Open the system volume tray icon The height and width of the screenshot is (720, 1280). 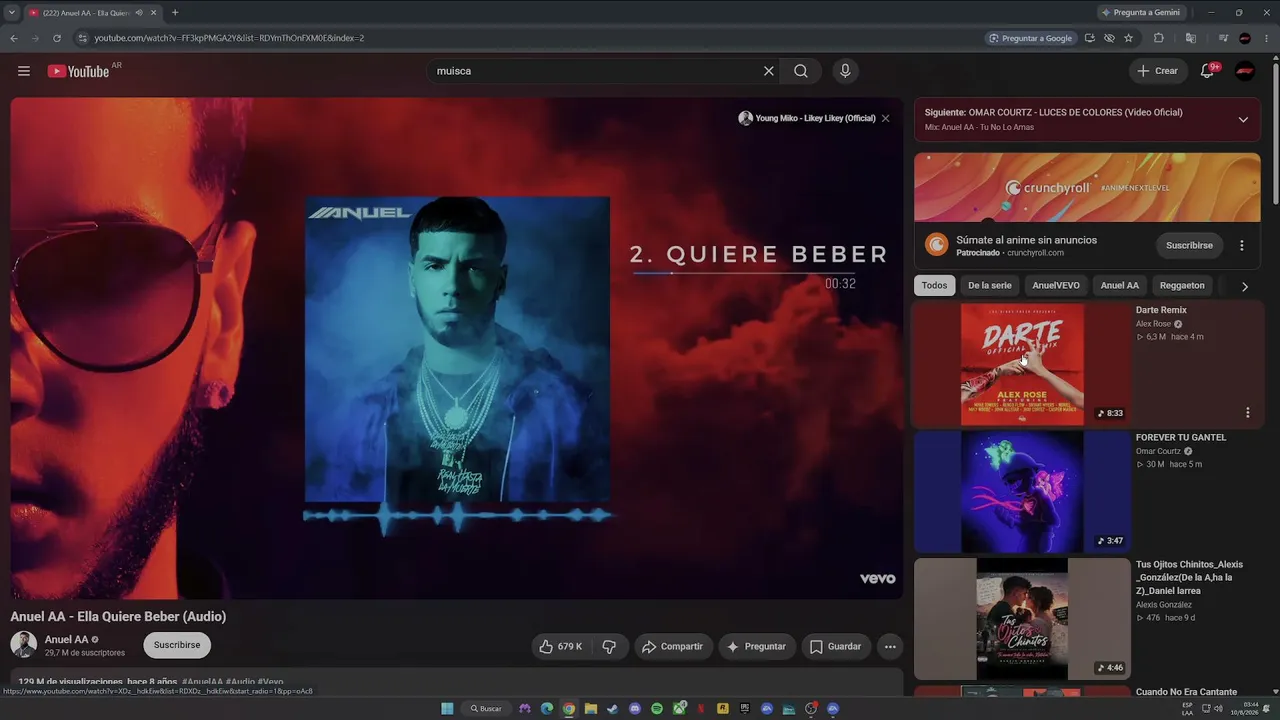1217,709
